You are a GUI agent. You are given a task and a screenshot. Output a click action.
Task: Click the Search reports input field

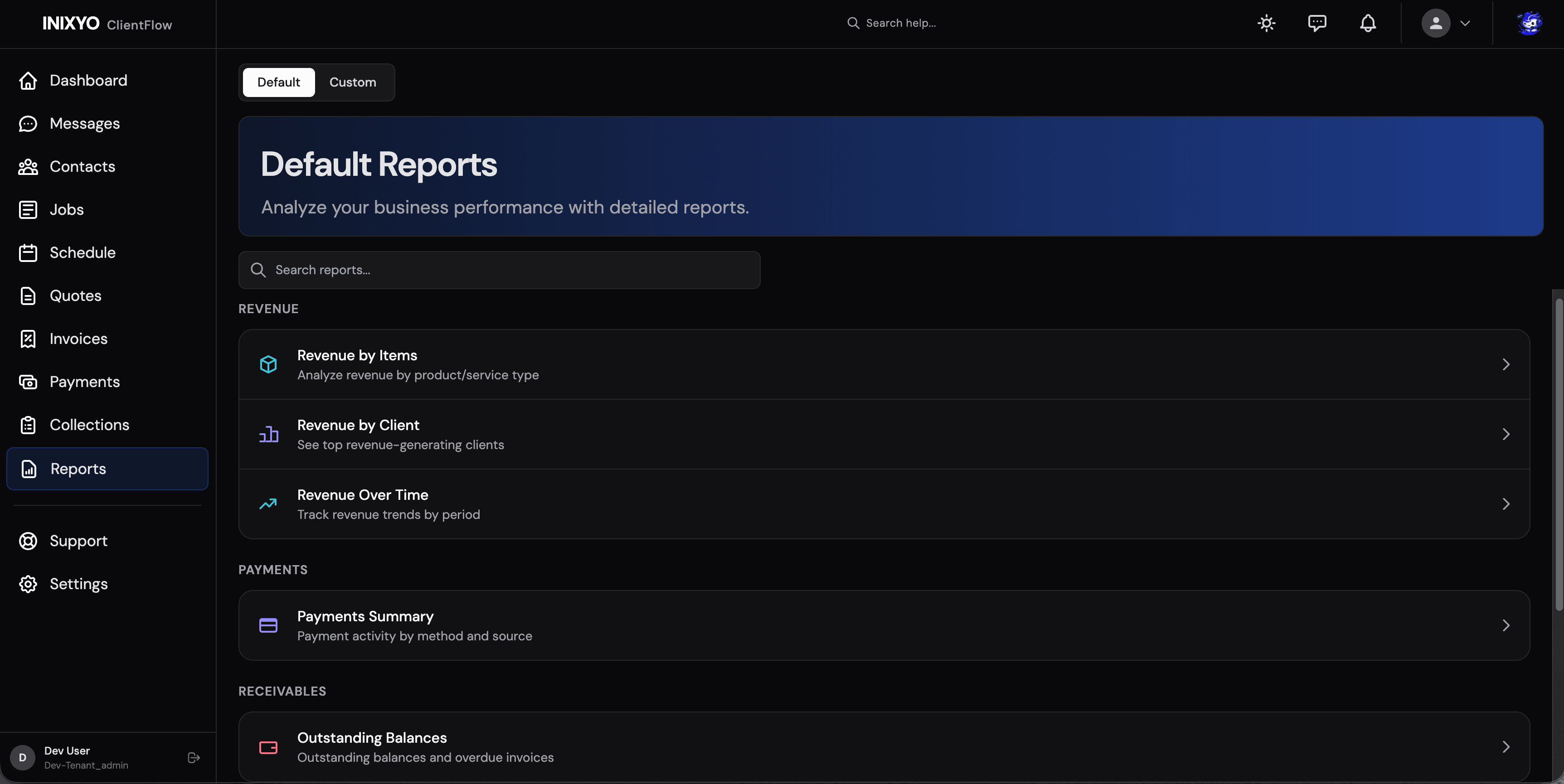pyautogui.click(x=498, y=270)
